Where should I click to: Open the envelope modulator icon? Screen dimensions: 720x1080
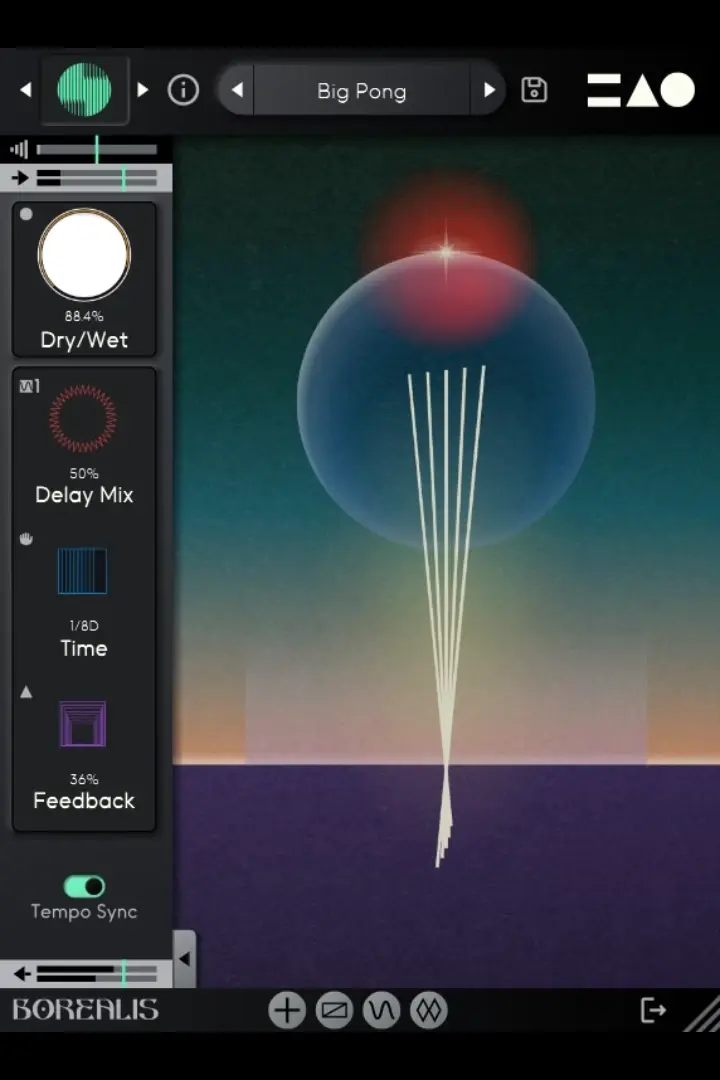coord(334,1010)
